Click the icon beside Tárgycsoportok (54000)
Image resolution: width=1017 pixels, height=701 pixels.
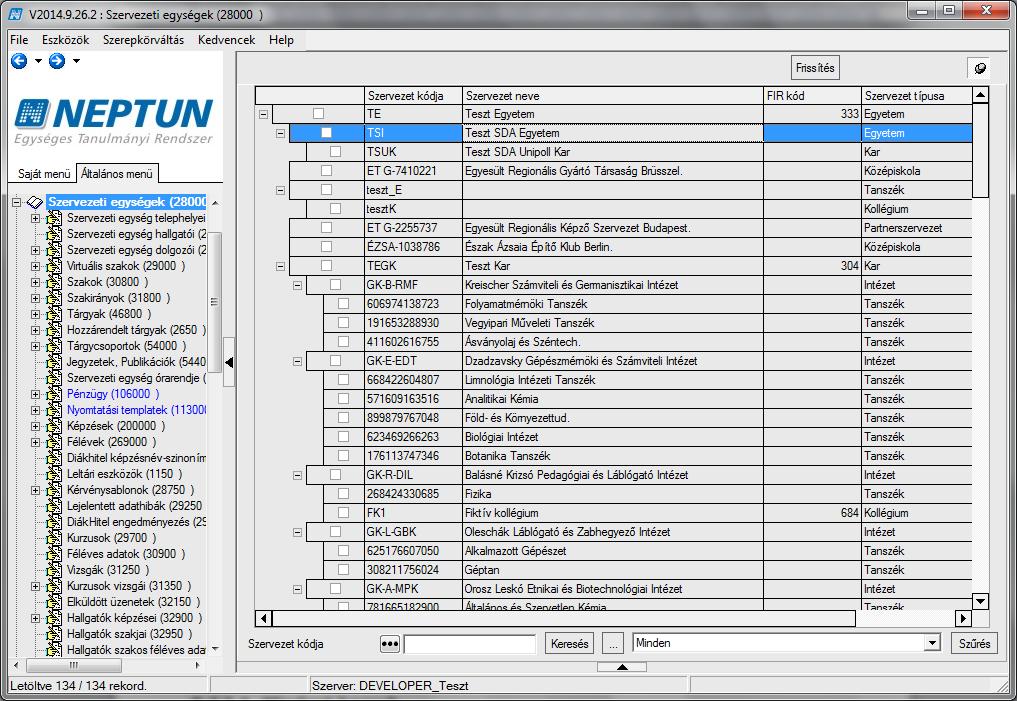coord(54,346)
